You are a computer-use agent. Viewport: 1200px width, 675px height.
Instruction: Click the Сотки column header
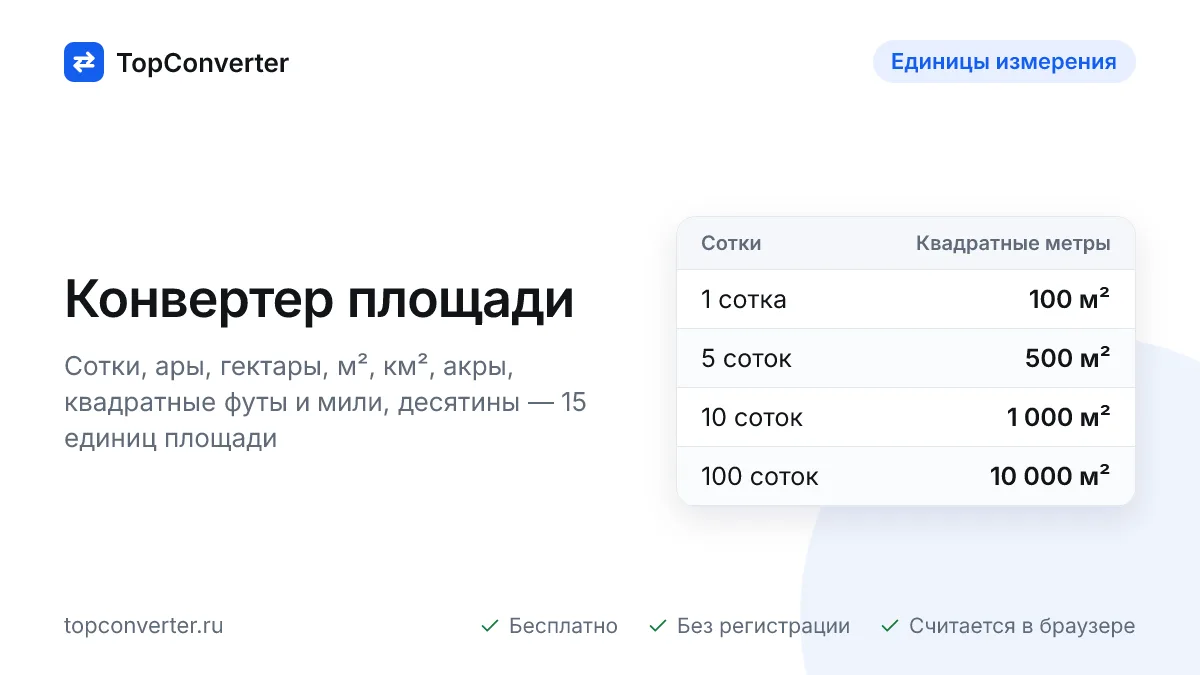(x=731, y=243)
